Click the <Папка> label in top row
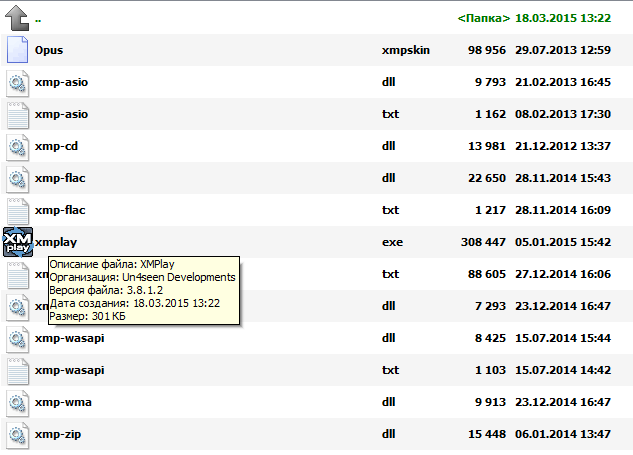The width and height of the screenshot is (633, 455). pyautogui.click(x=484, y=18)
